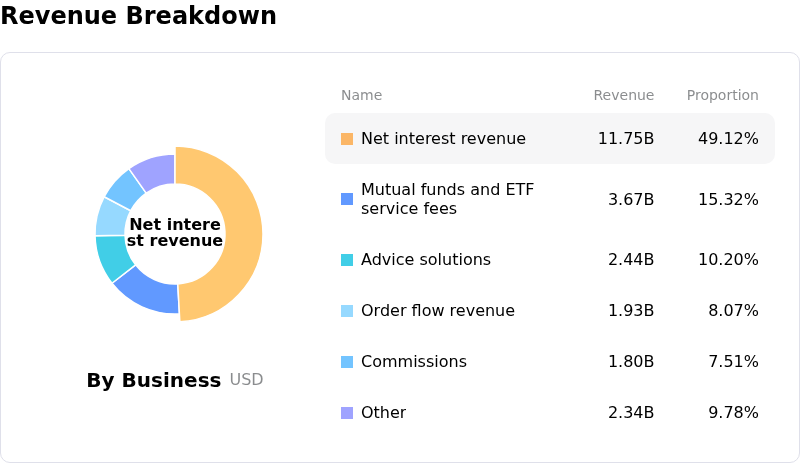Select the Commissions row label
Image resolution: width=800 pixels, height=463 pixels.
(414, 362)
